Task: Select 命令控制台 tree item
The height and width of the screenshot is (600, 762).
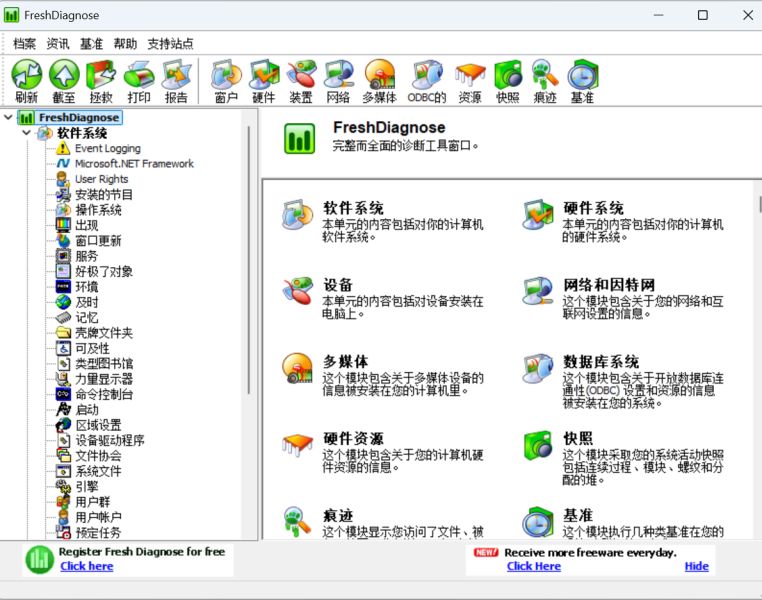Action: pos(104,394)
